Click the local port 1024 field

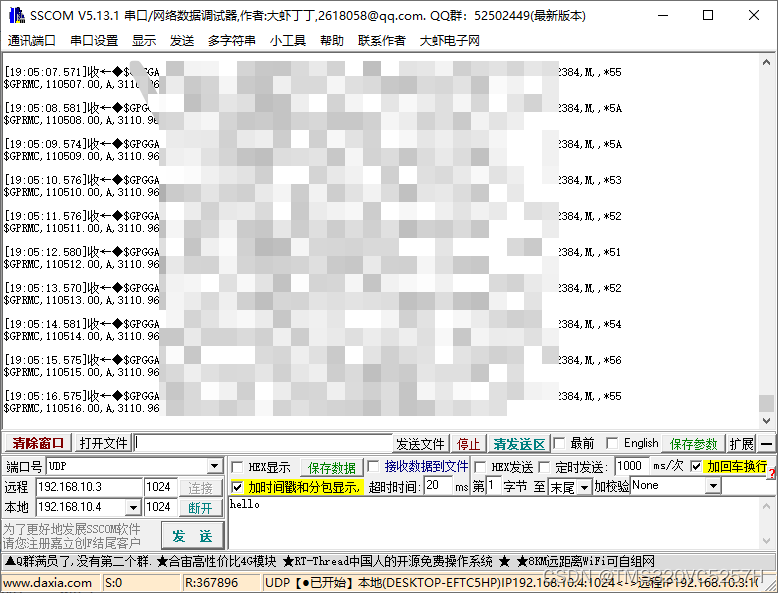point(160,507)
